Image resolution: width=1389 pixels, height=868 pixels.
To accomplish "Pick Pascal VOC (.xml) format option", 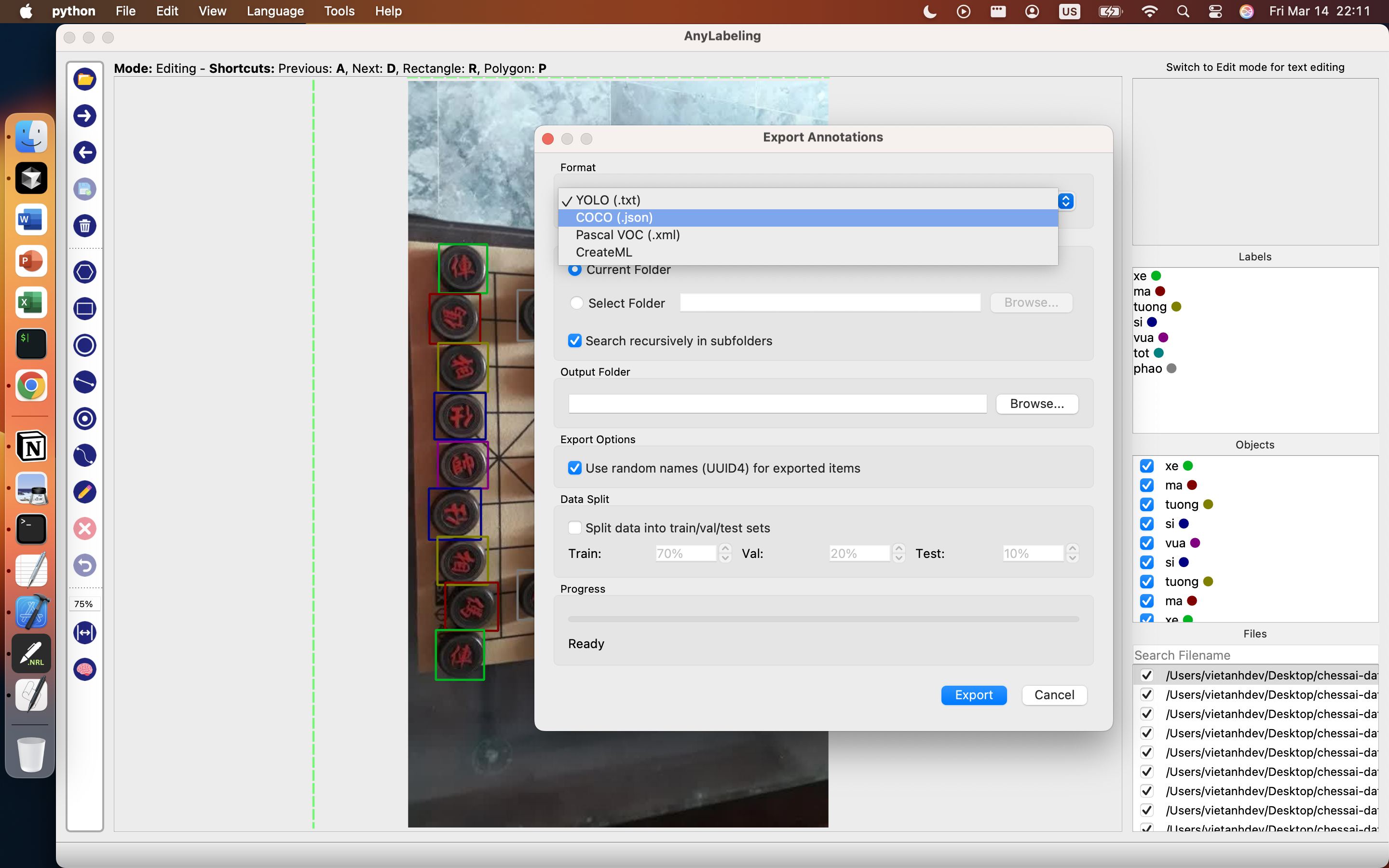I will point(627,235).
